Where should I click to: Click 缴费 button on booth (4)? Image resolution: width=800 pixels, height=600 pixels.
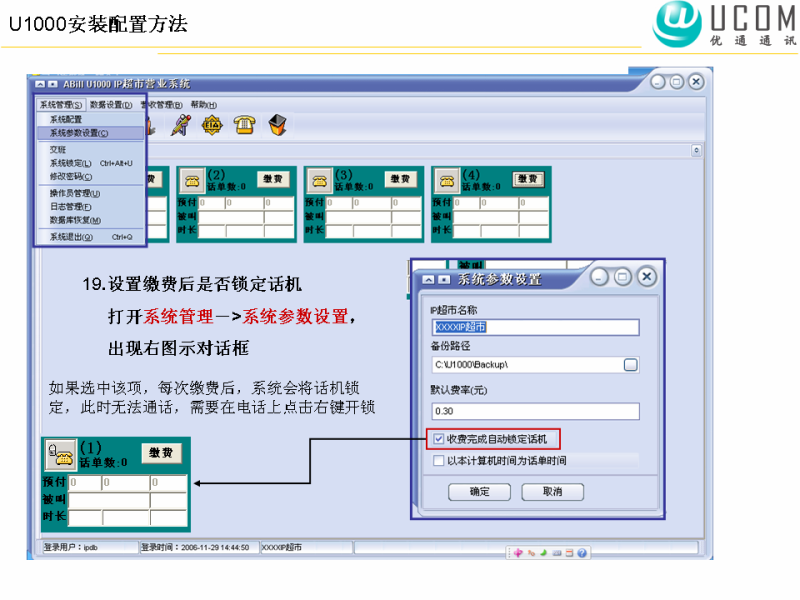[x=528, y=179]
